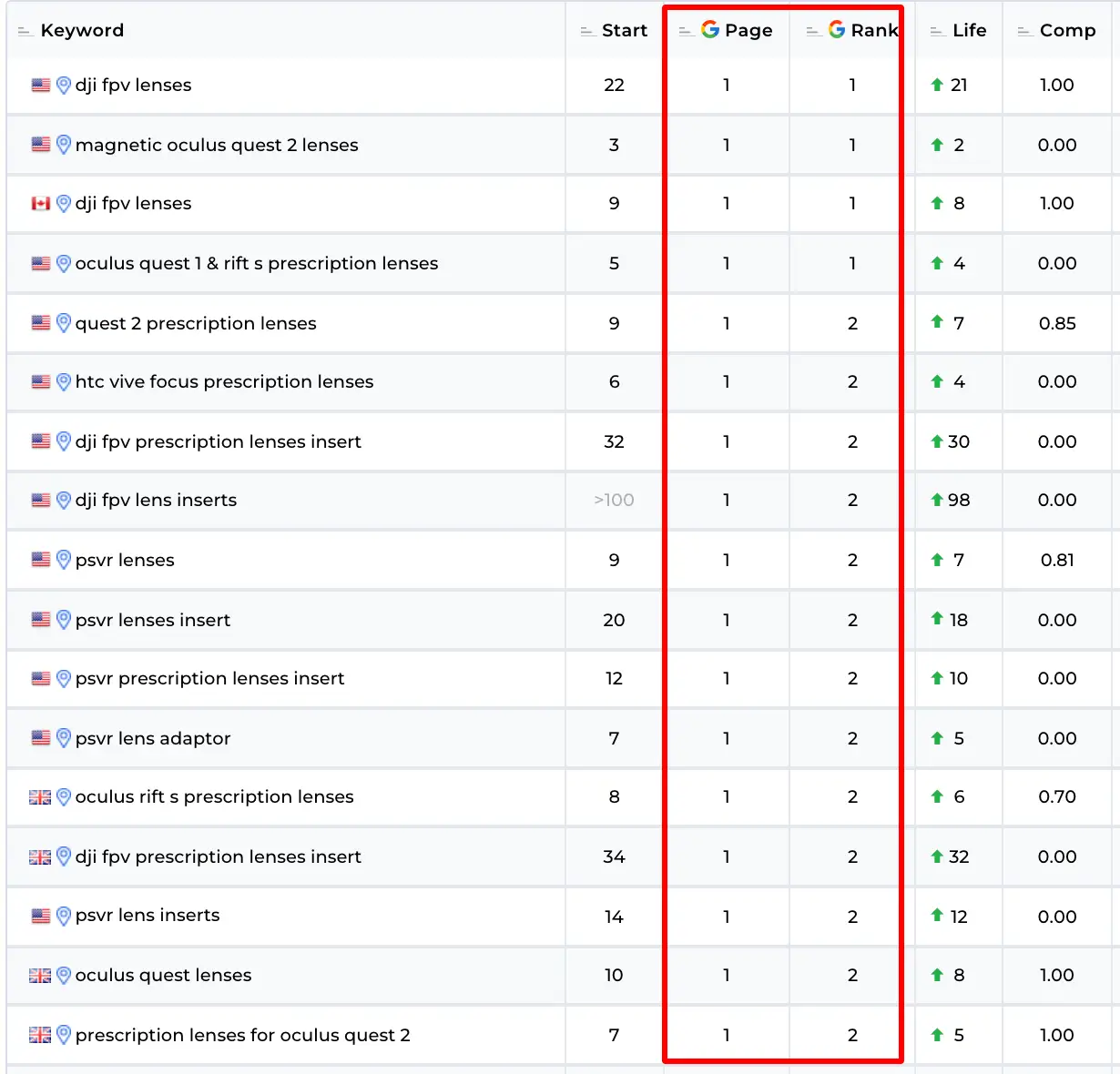This screenshot has height=1074, width=1120.
Task: Sort table by Page column label
Action: (748, 30)
